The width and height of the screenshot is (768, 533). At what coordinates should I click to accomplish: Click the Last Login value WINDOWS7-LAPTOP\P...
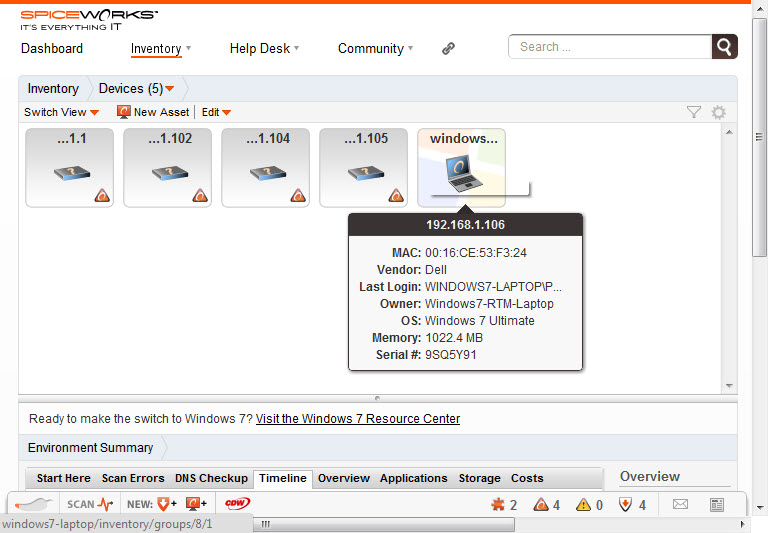(x=493, y=287)
